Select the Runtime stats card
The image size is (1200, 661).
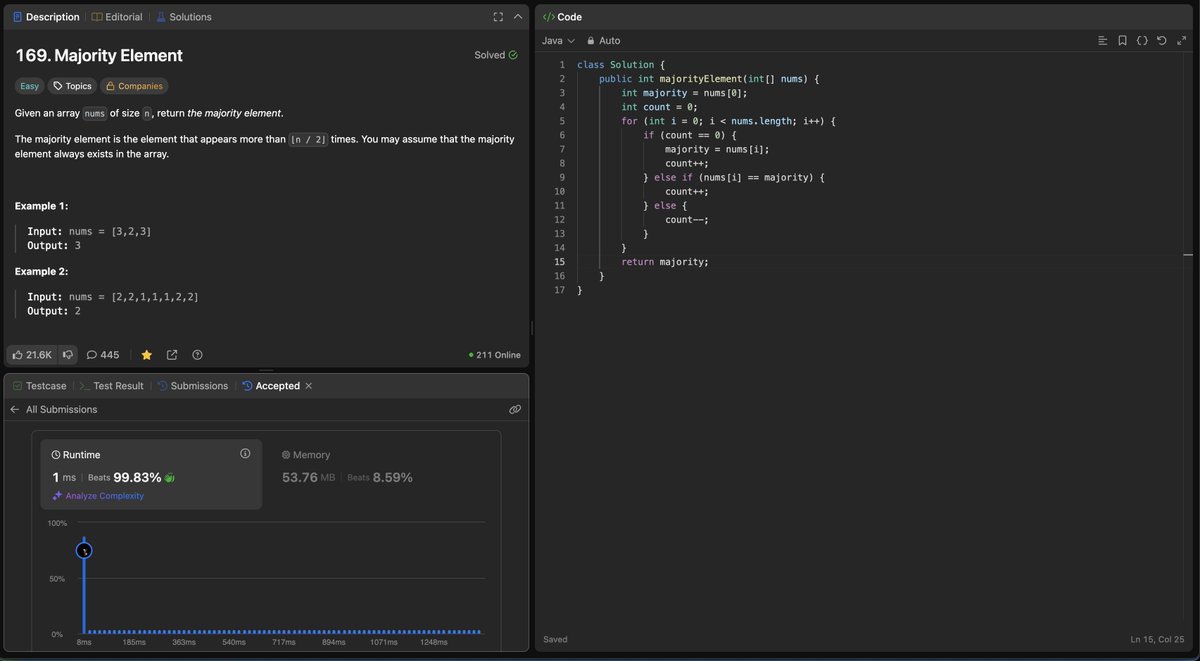click(151, 474)
